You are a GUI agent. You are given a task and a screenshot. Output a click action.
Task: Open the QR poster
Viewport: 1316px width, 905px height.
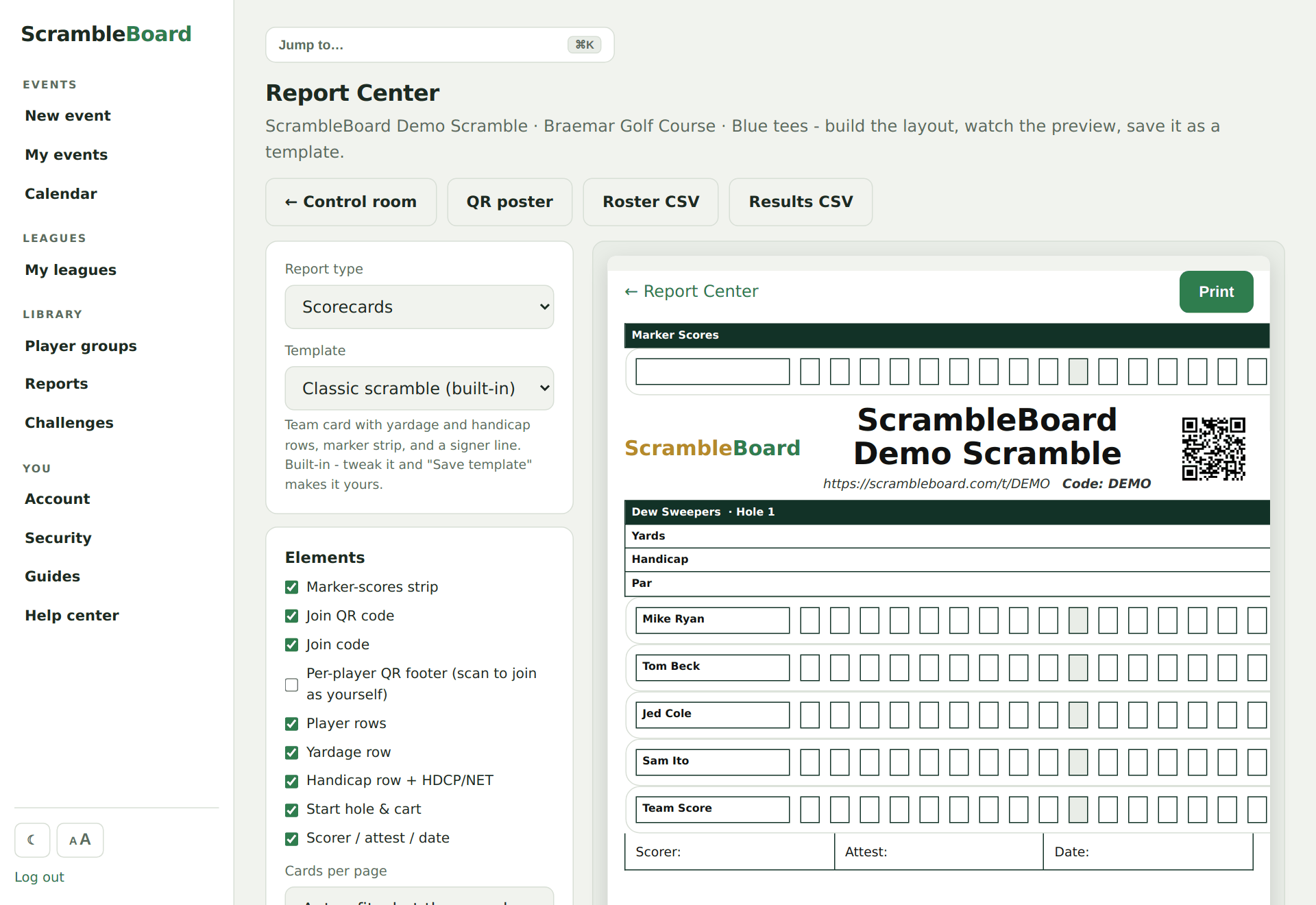(x=510, y=202)
